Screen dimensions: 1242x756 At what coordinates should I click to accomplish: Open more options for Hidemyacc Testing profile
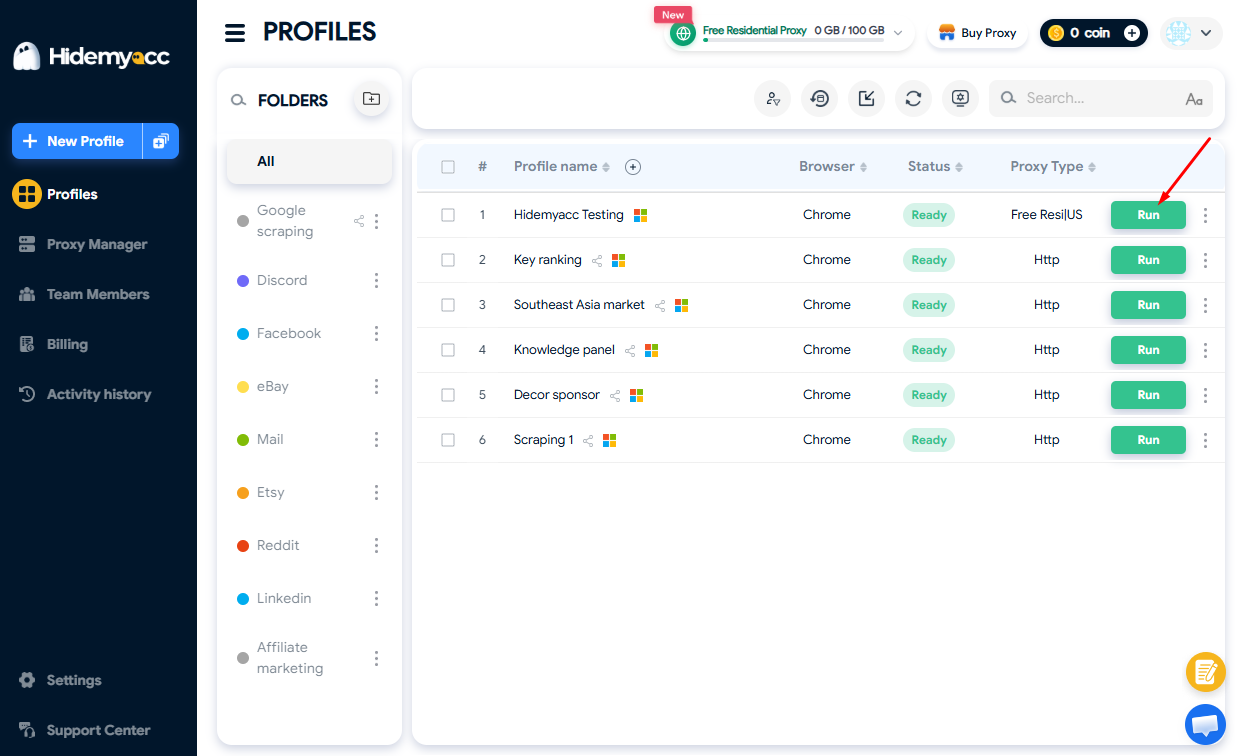point(1205,215)
